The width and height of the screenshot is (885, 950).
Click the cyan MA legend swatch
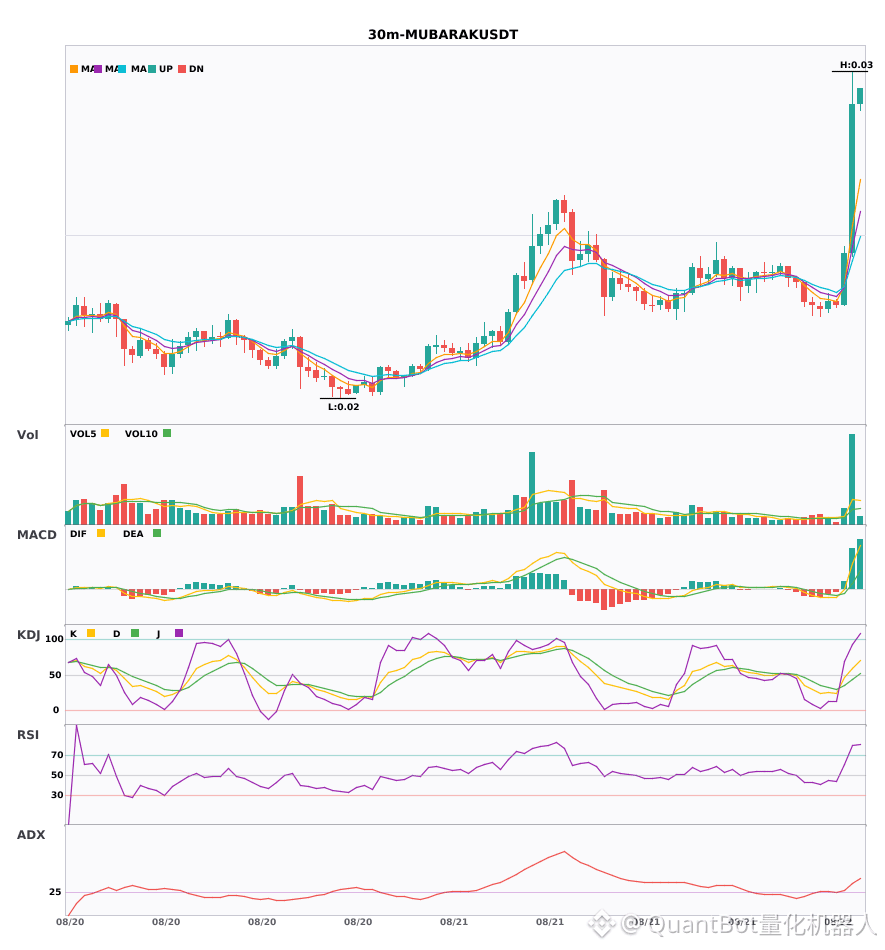[122, 69]
